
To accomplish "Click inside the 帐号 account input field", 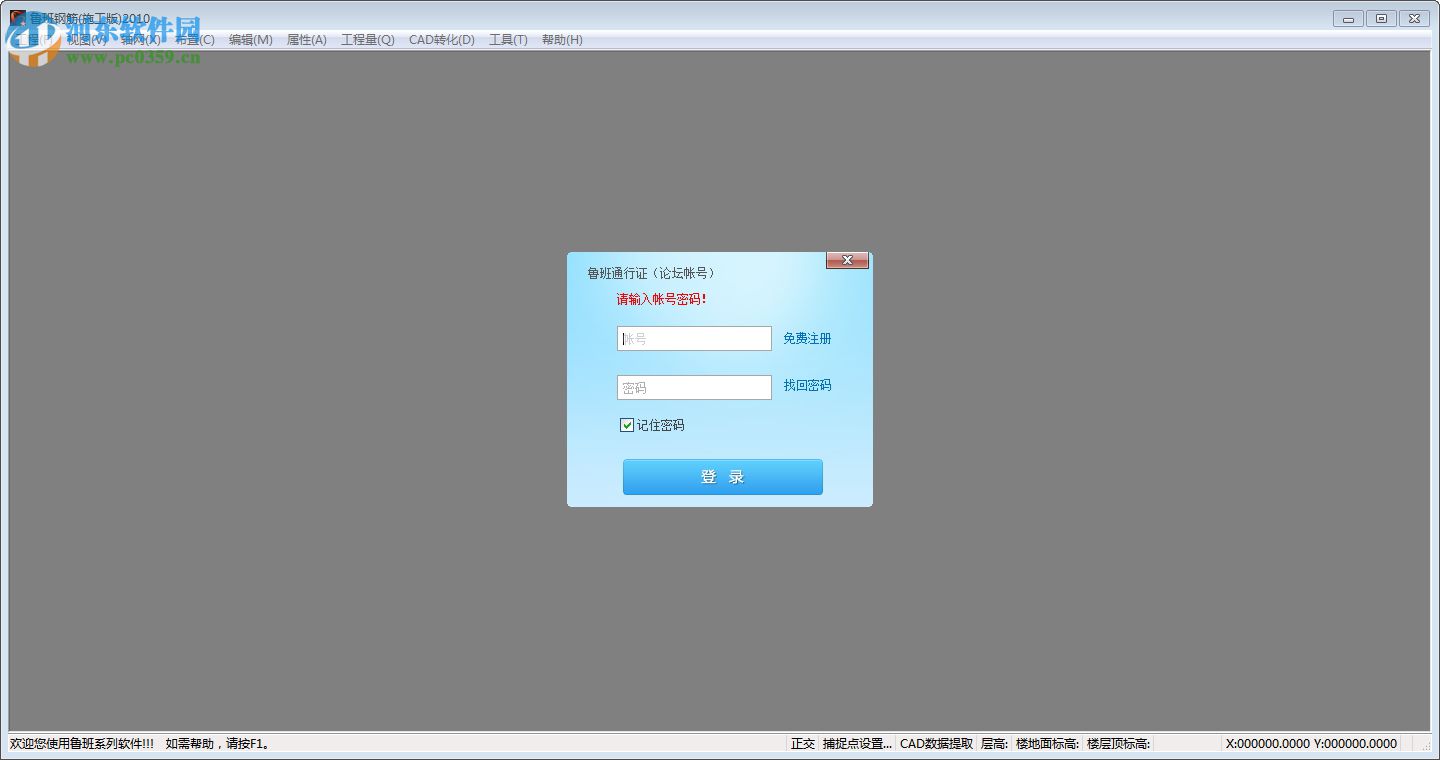I will pos(694,338).
